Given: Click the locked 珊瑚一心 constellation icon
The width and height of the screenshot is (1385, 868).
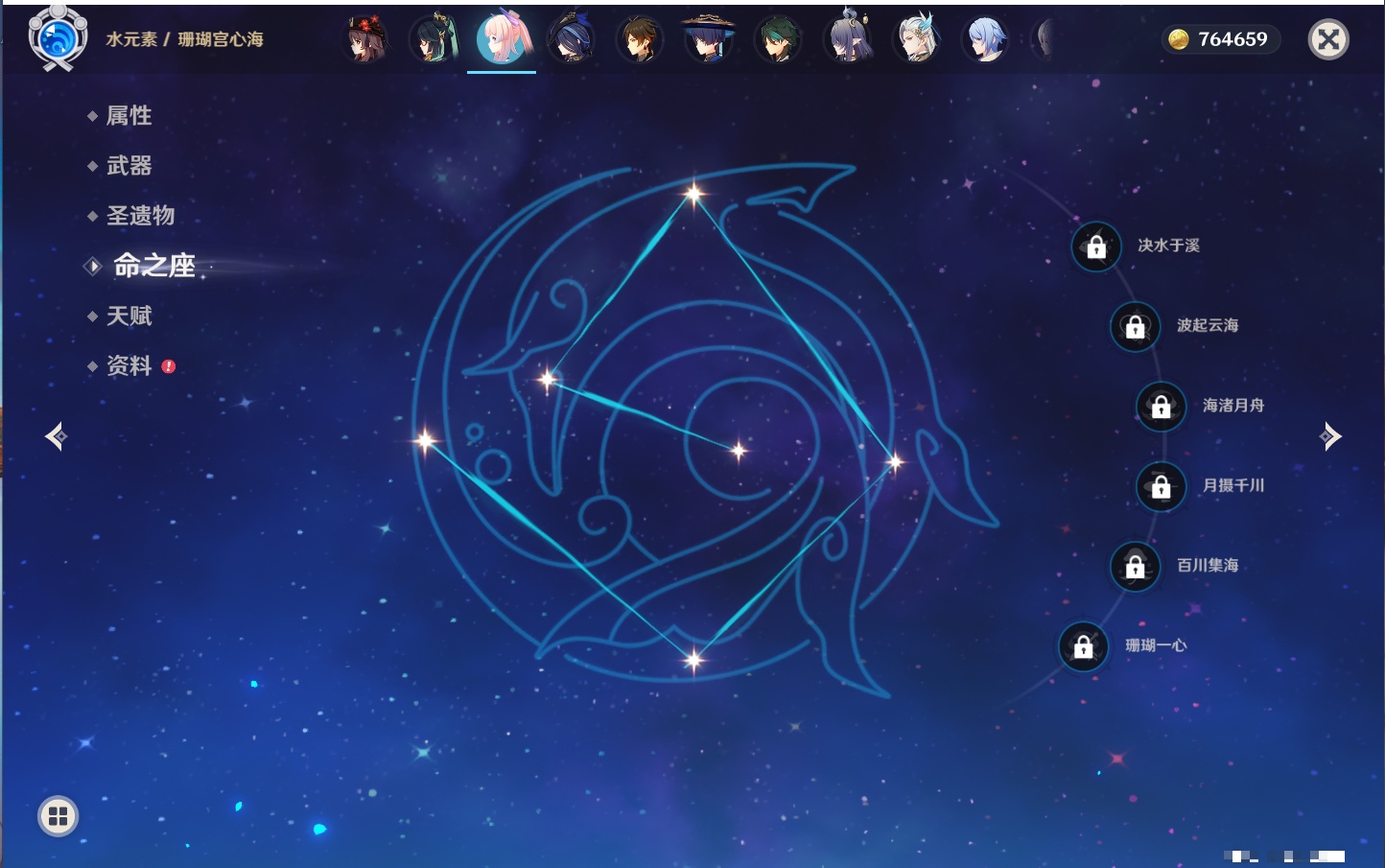Looking at the screenshot, I should point(1083,645).
